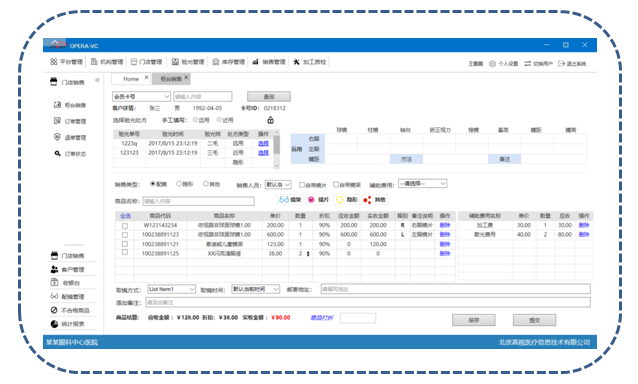The width and height of the screenshot is (638, 384).
Task: Select the 隐形 sales type radio
Action: [x=179, y=184]
